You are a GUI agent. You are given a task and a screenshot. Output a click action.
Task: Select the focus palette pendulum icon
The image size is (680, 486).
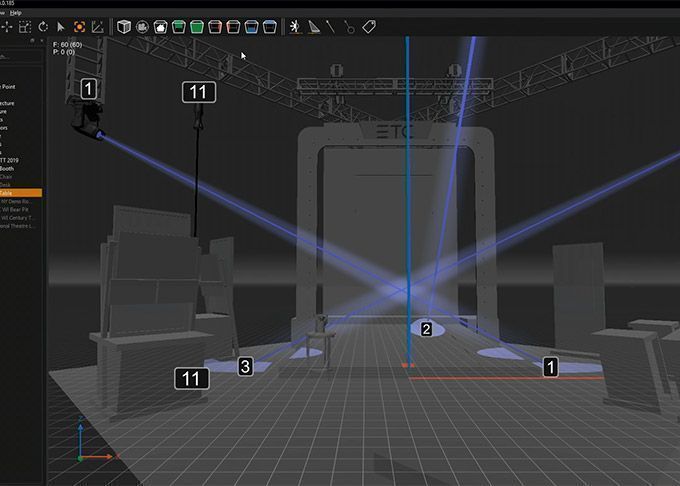point(349,27)
